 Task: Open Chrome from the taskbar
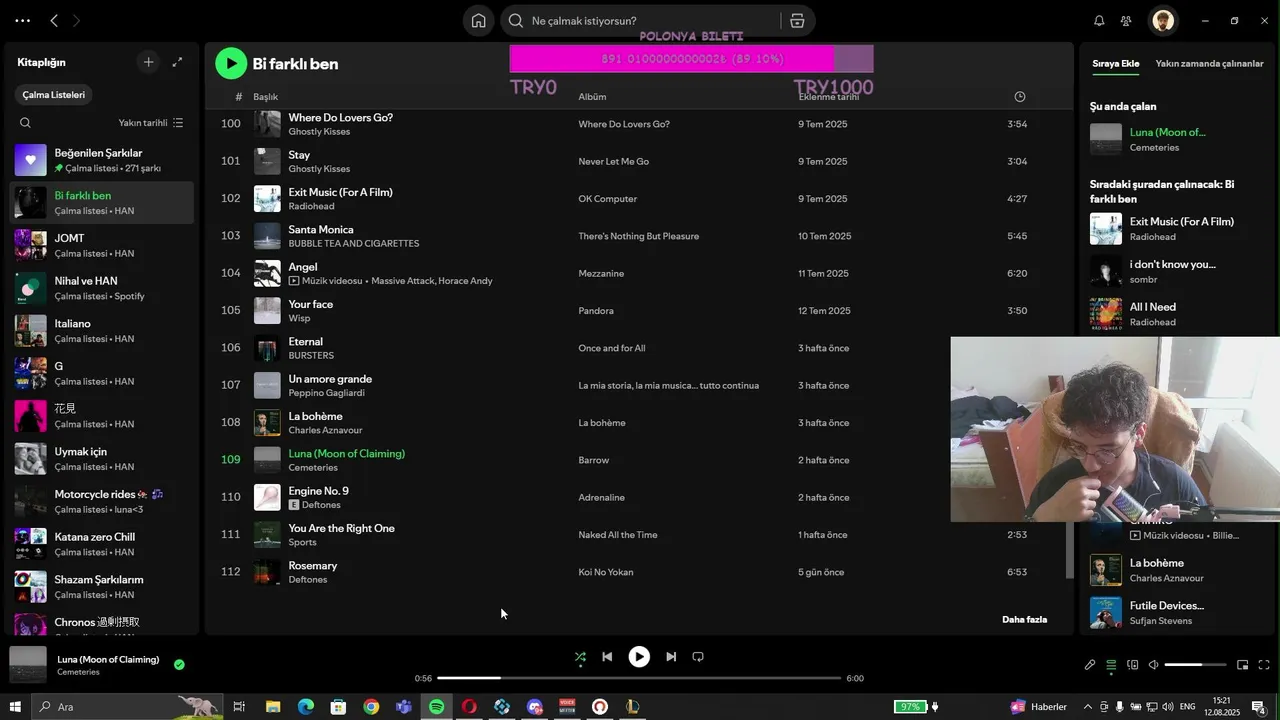(371, 707)
